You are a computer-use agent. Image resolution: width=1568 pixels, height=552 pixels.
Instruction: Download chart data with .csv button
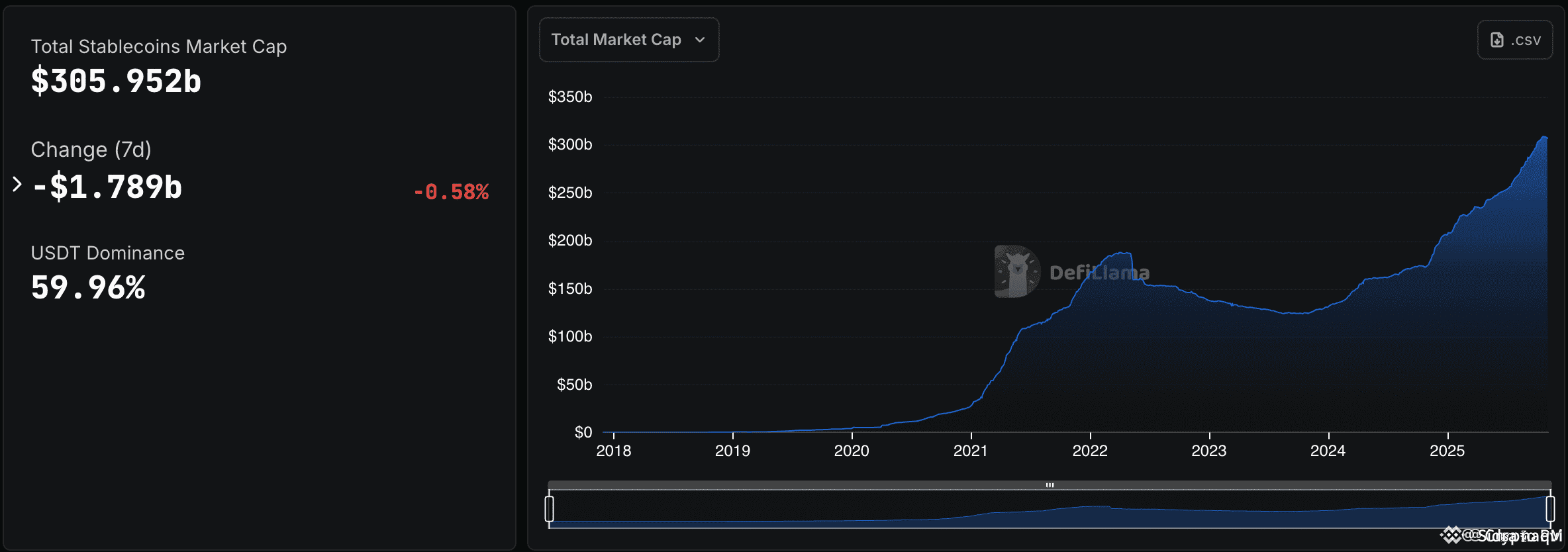point(1514,40)
